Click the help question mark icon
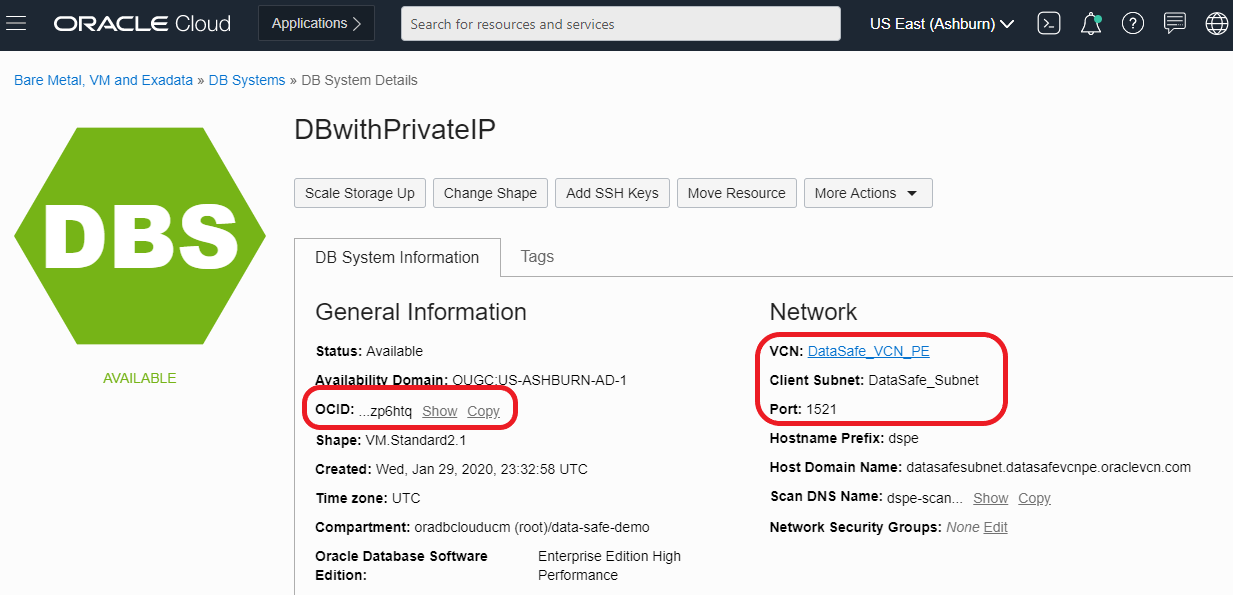Image resolution: width=1233 pixels, height=595 pixels. [1132, 23]
